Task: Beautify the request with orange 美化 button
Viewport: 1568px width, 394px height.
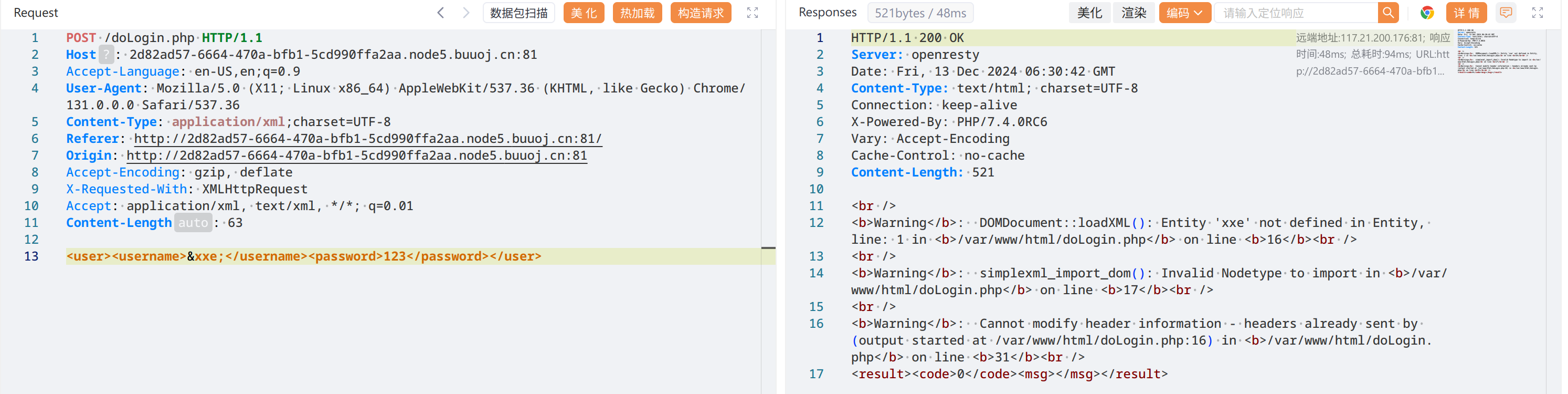Action: pyautogui.click(x=584, y=13)
